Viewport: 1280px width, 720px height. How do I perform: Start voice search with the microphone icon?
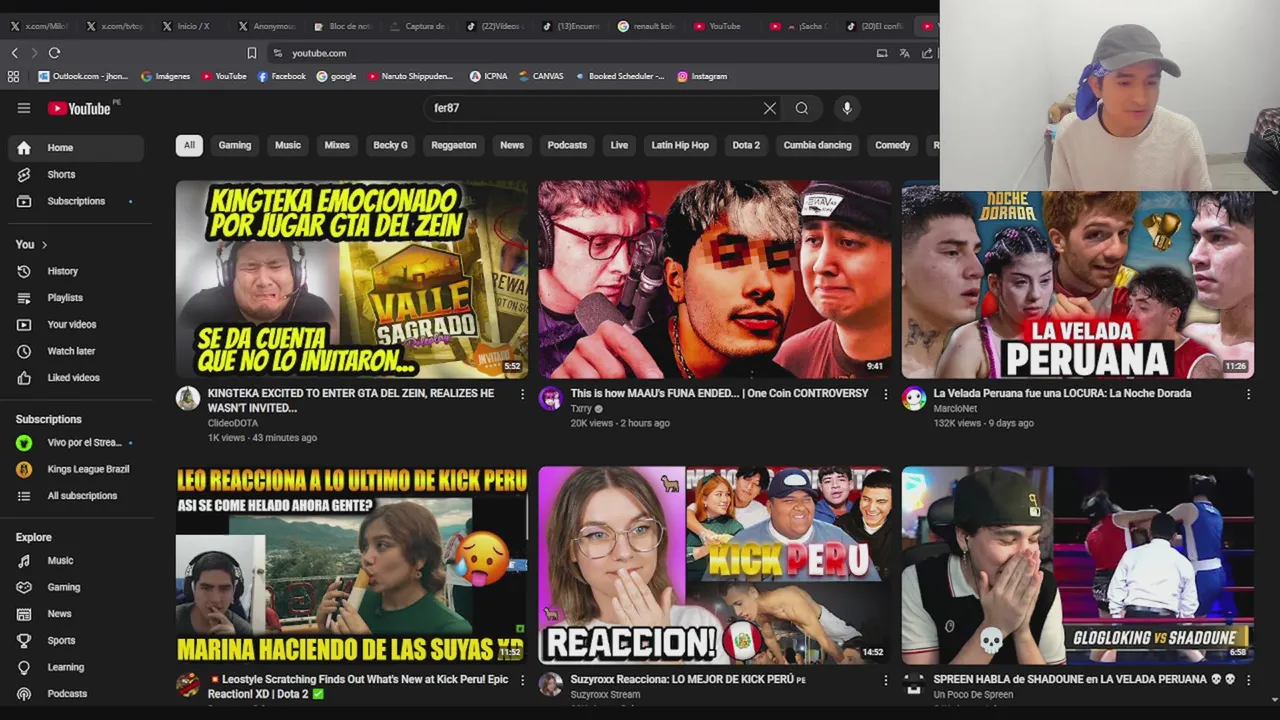click(x=847, y=108)
